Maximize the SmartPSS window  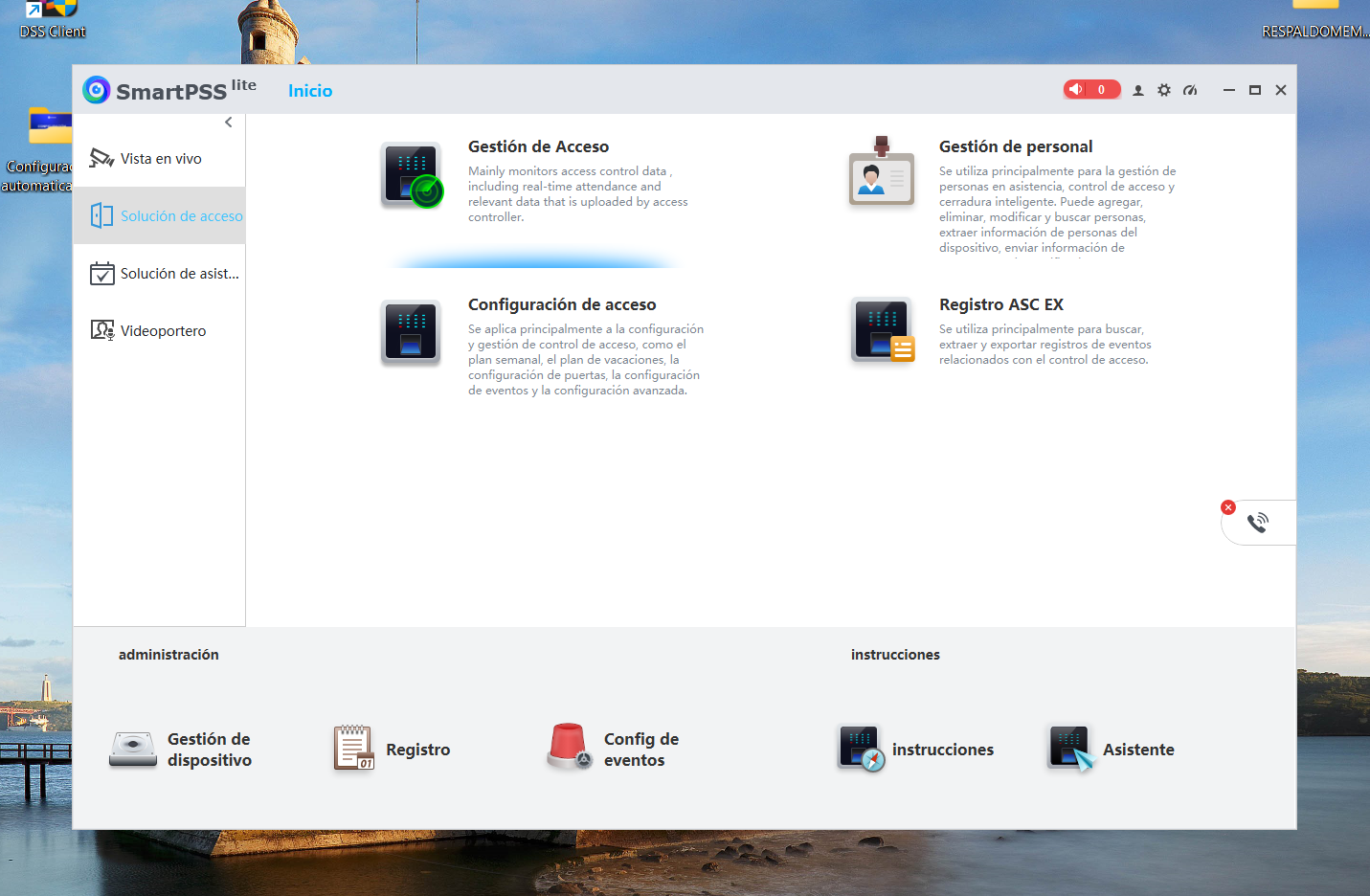click(1255, 90)
